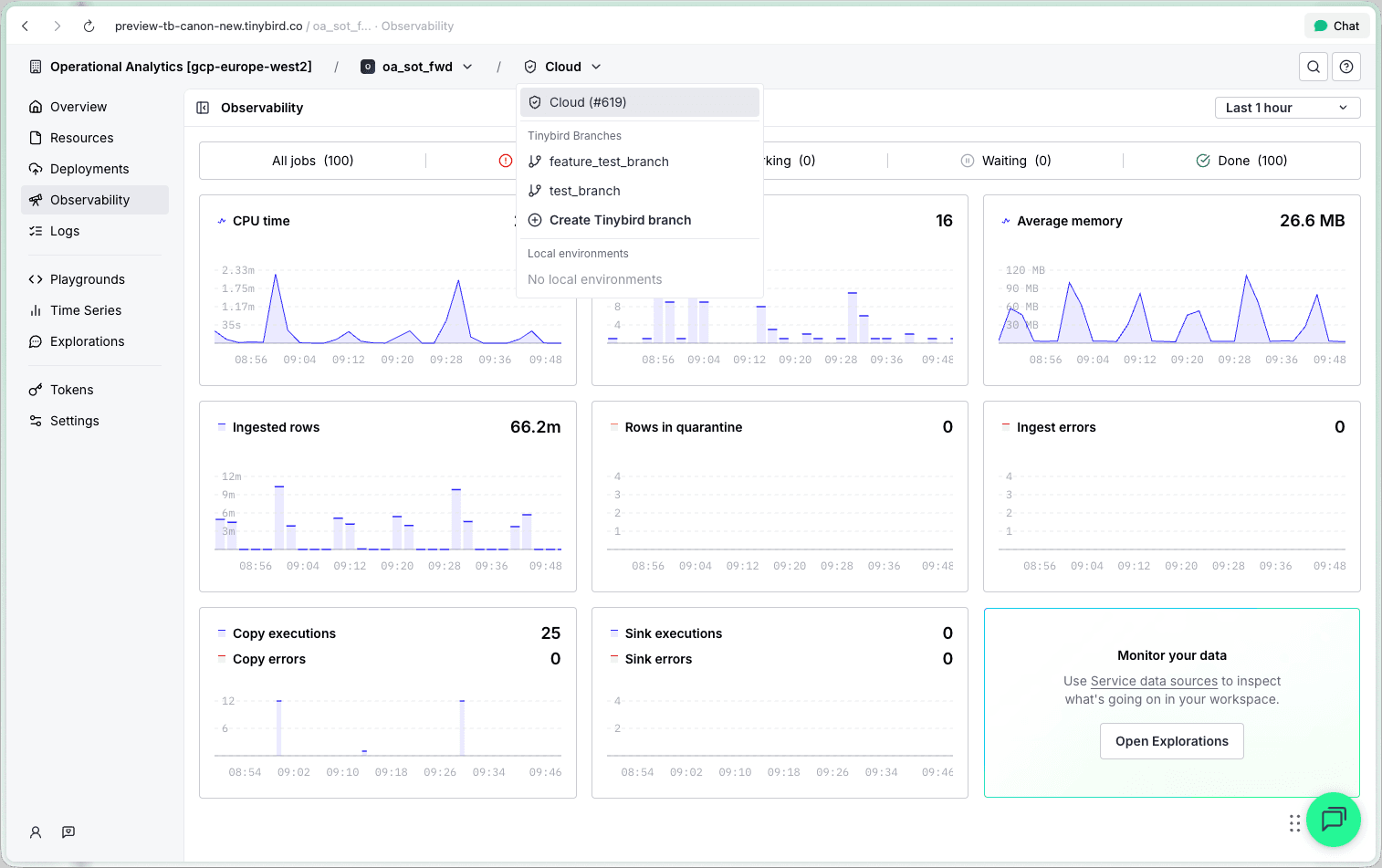Follow the Service data sources link
This screenshot has width=1382, height=868.
(1156, 681)
